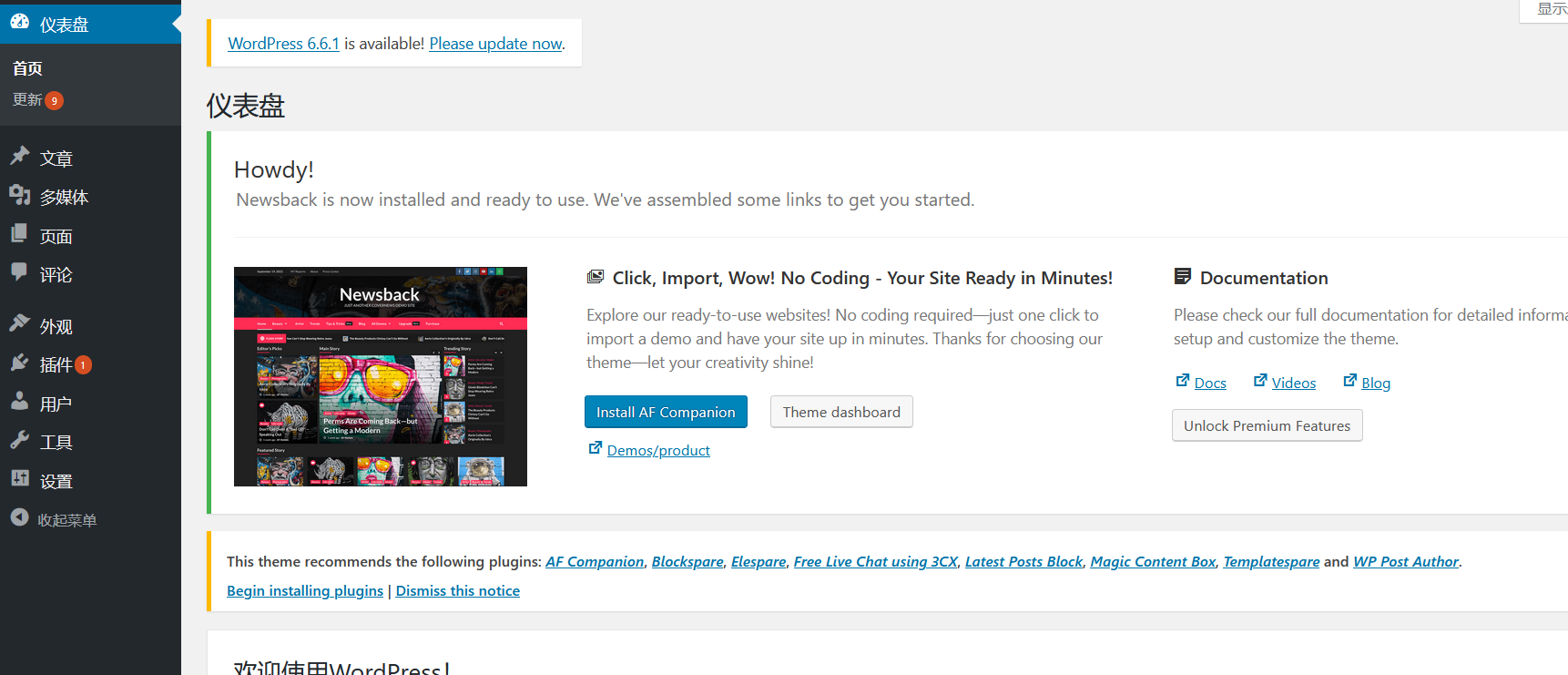
Task: Click the Settings sliders icon
Action: 20,479
